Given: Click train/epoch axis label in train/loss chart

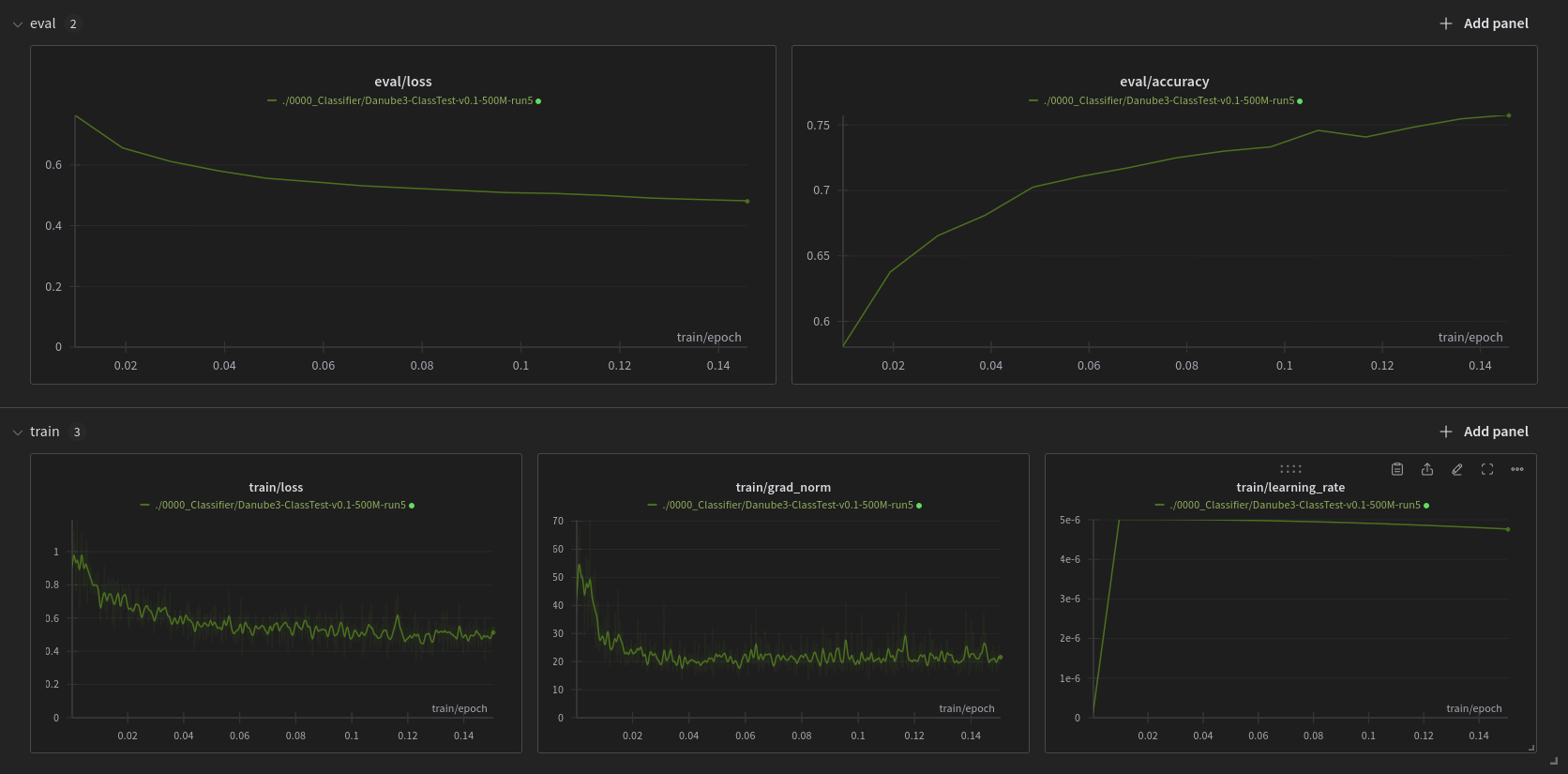Looking at the screenshot, I should pos(460,708).
